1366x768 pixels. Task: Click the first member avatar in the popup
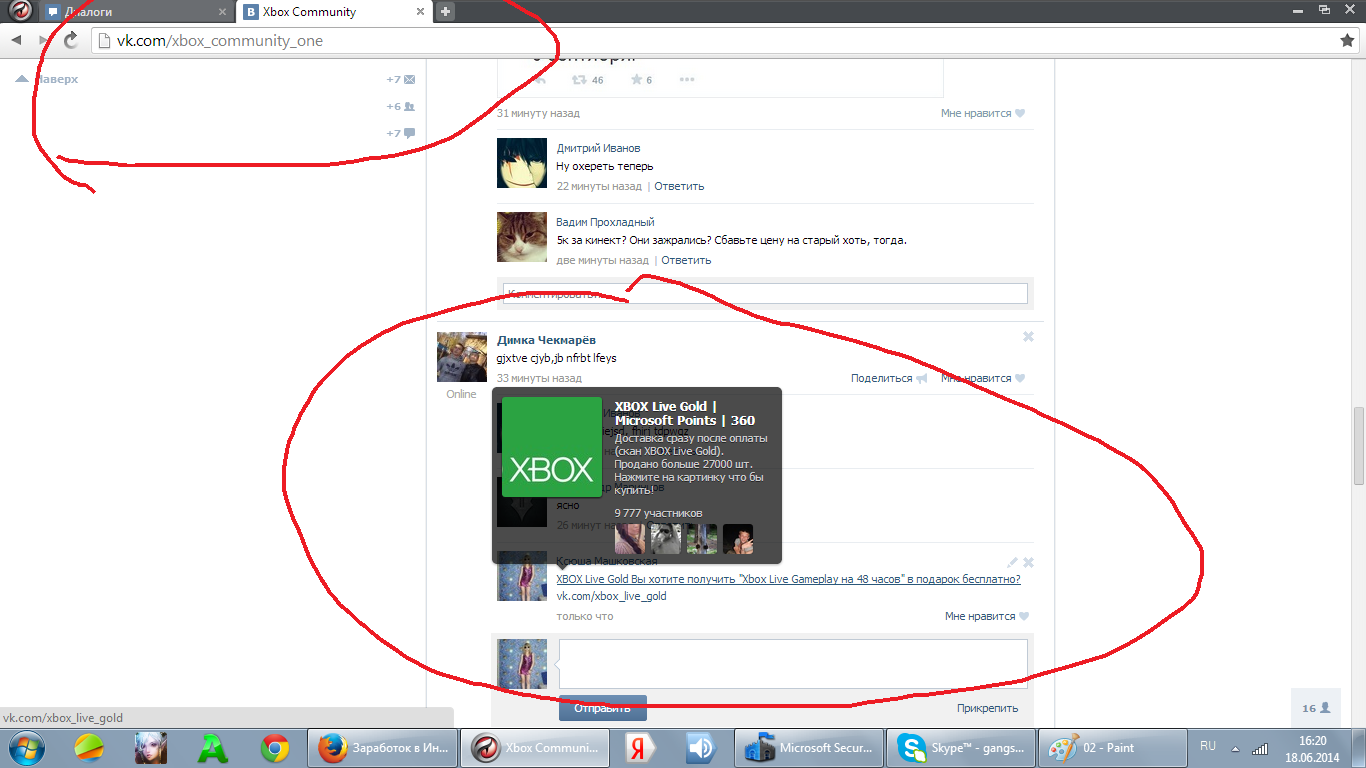coord(630,539)
